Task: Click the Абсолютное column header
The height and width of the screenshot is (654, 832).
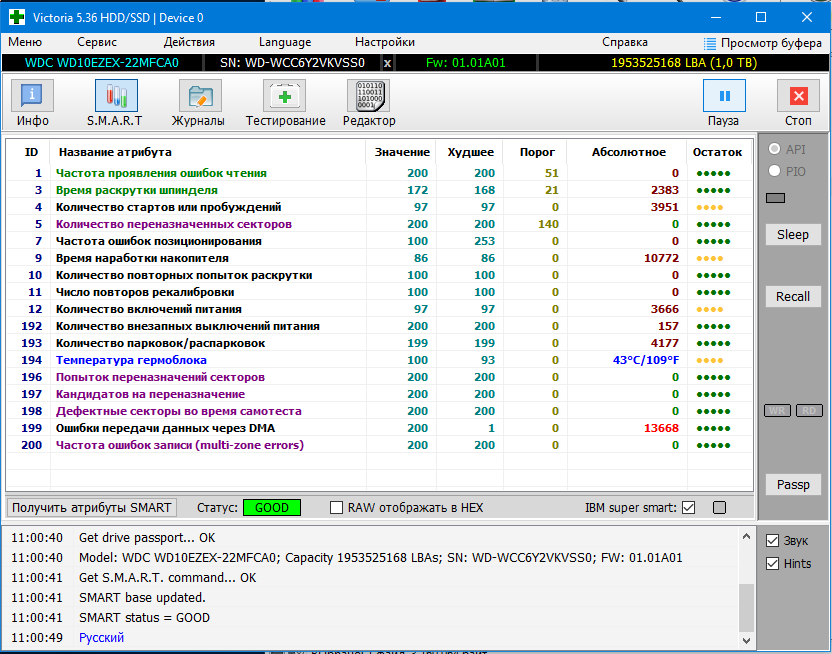Action: 628,152
